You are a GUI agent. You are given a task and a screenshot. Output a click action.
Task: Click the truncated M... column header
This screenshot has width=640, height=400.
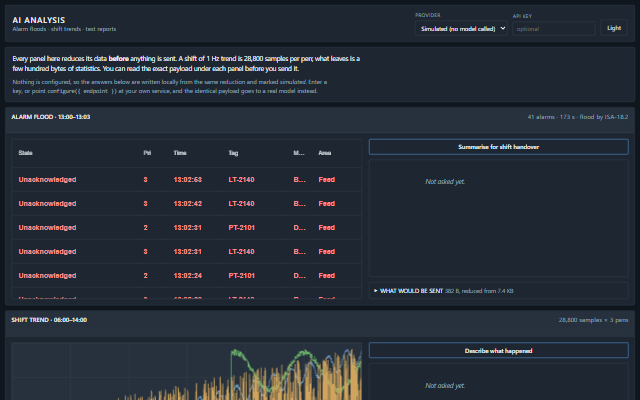pyautogui.click(x=299, y=153)
